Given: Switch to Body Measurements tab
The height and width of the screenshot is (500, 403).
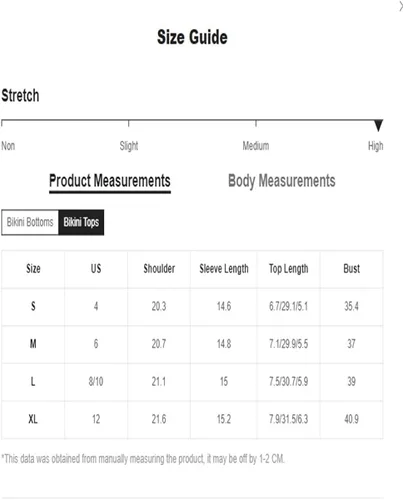Looking at the screenshot, I should click(282, 181).
